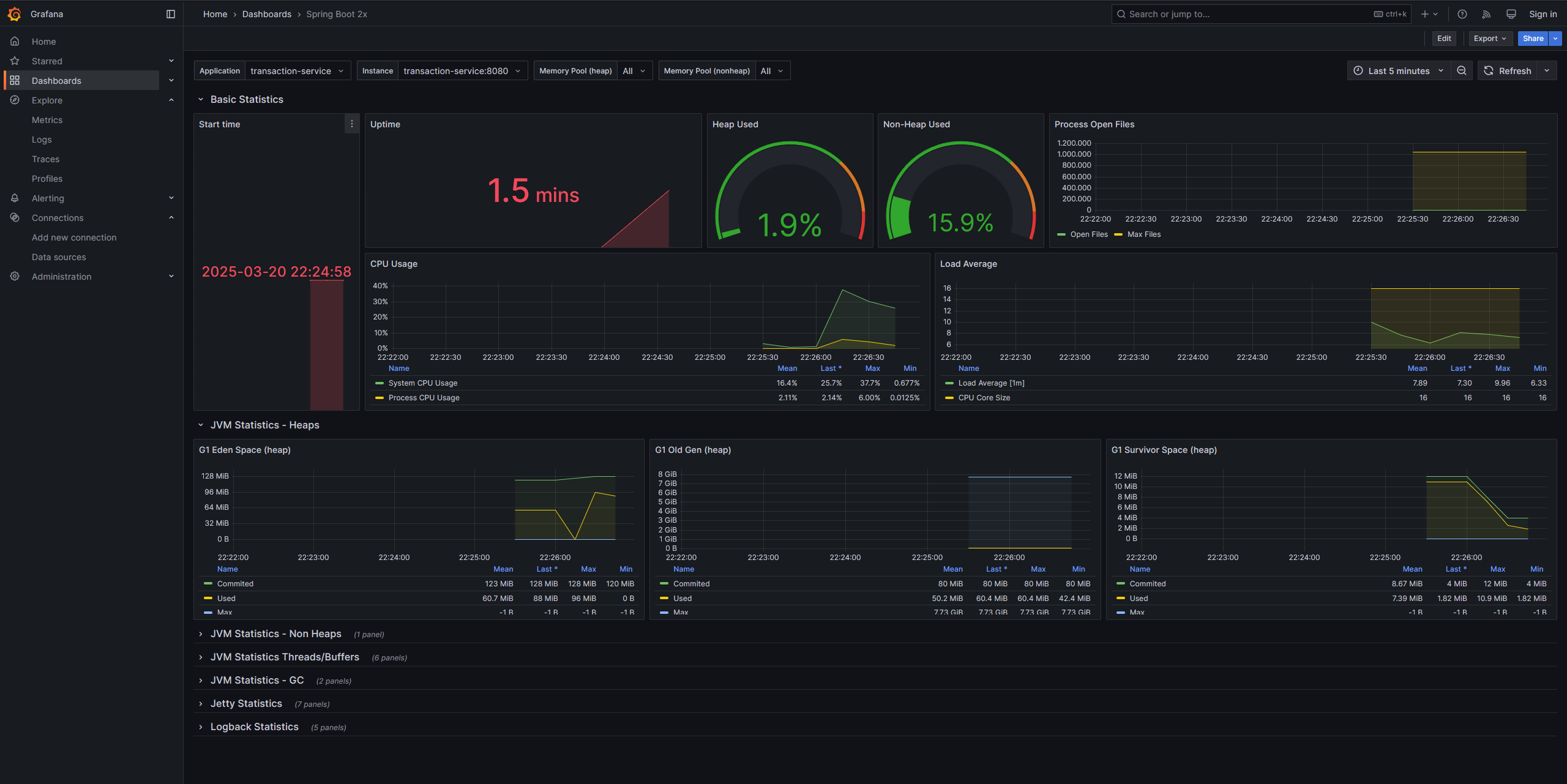The image size is (1567, 784).
Task: Open the news feed RSS icon
Action: (x=1486, y=14)
